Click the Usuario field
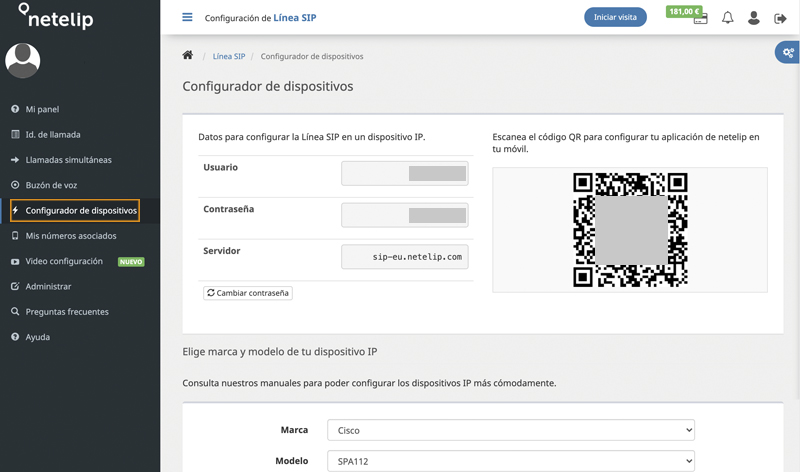The image size is (800, 472). 405,173
